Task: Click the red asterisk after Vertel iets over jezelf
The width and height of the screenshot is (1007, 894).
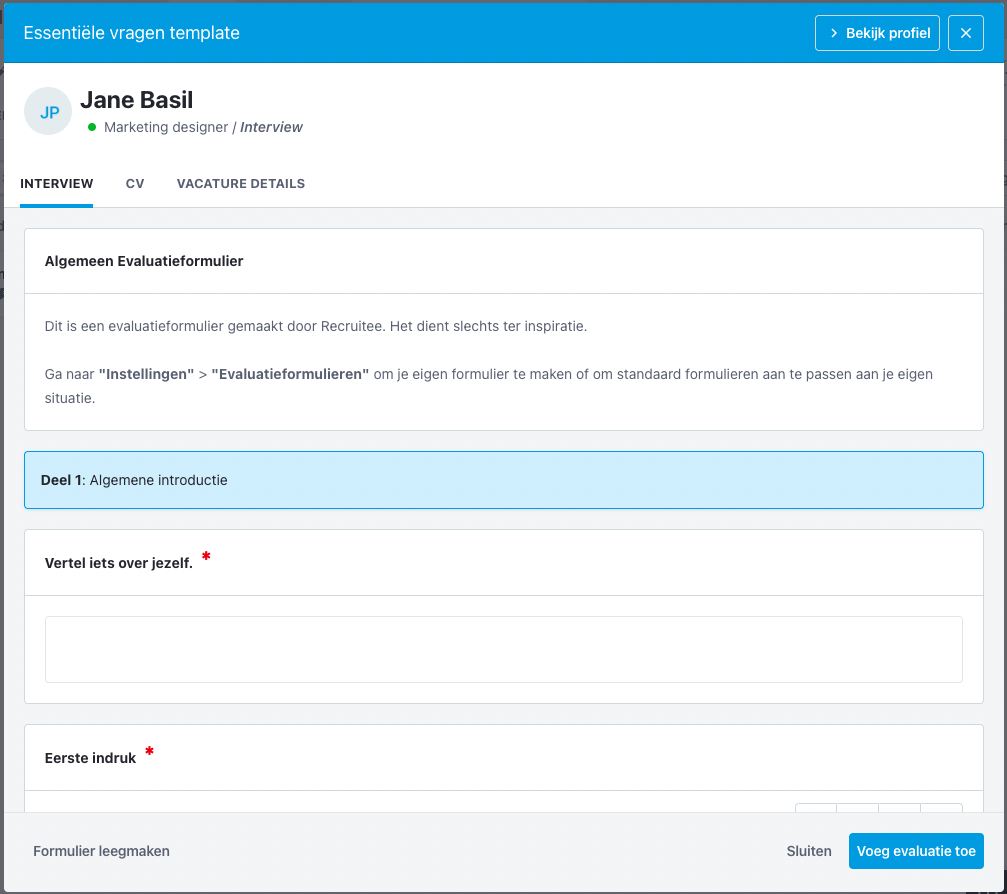Action: coord(206,556)
